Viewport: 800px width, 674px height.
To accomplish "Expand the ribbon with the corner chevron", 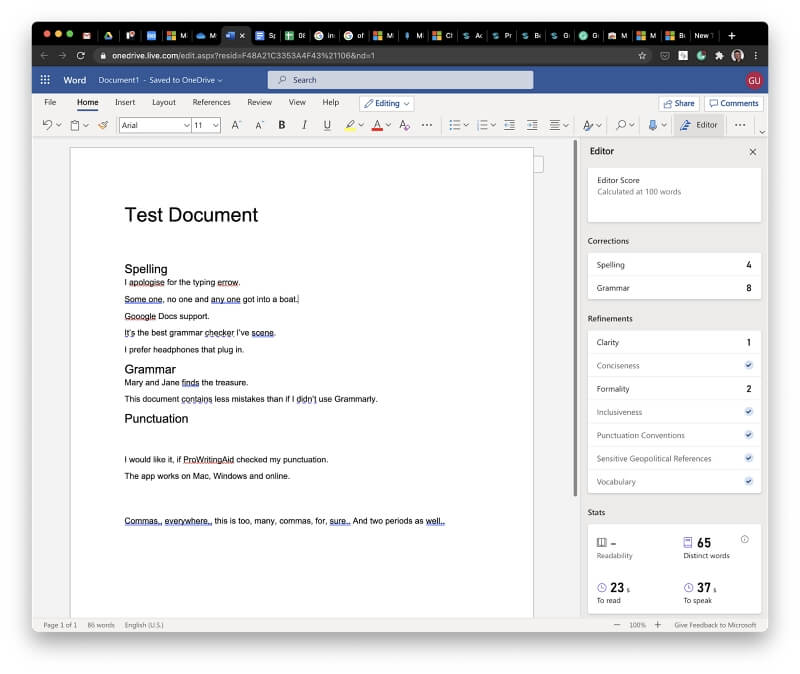I will coord(762,132).
